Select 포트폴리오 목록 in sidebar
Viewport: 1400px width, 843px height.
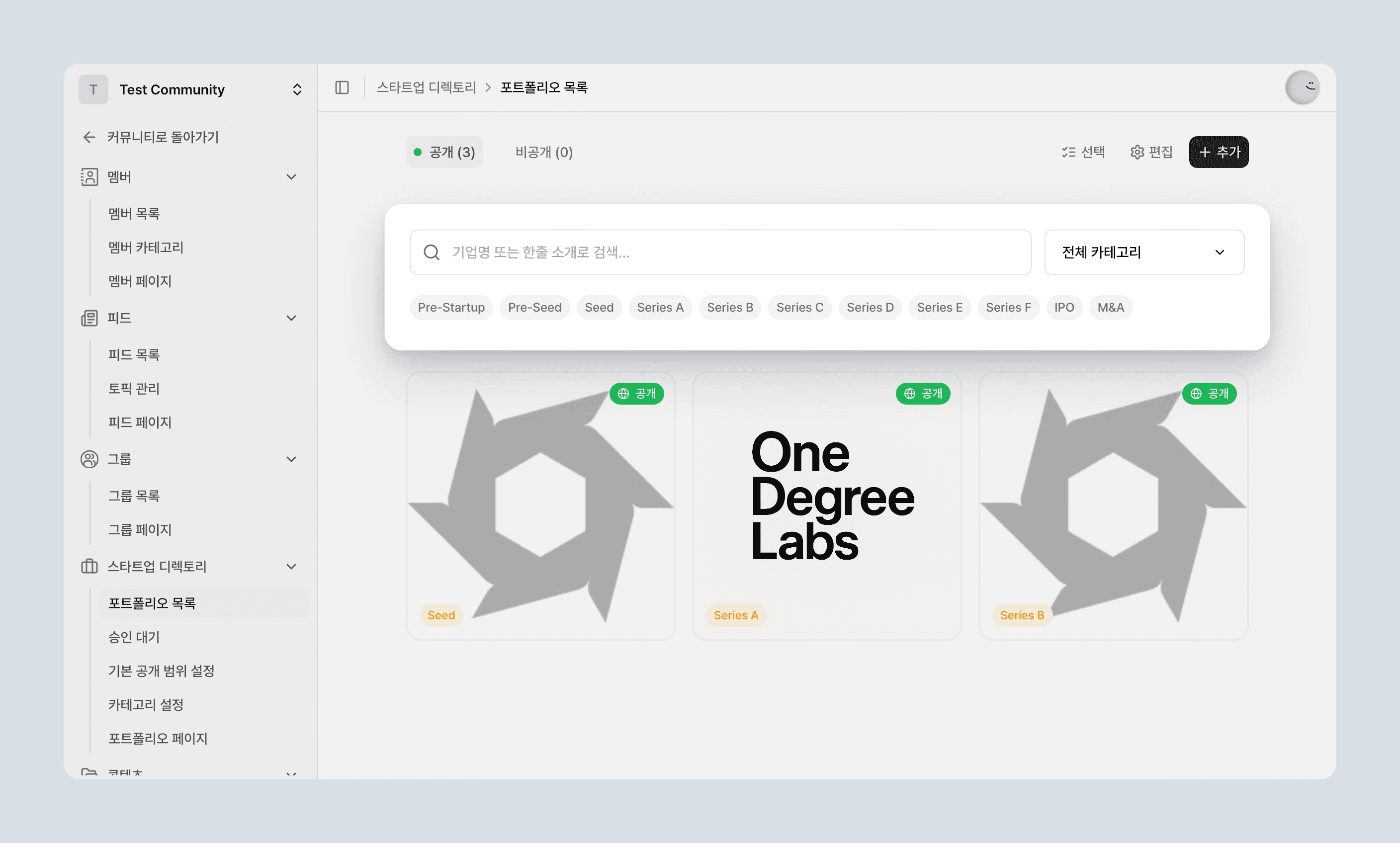tap(203, 603)
